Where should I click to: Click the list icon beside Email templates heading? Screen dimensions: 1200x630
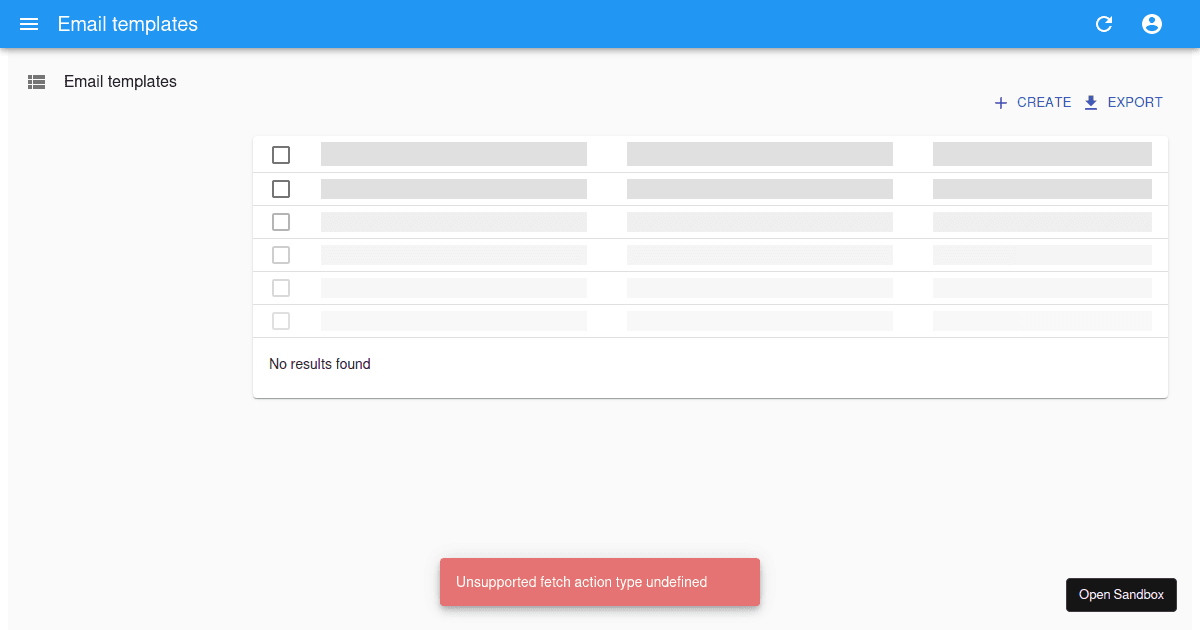[36, 81]
